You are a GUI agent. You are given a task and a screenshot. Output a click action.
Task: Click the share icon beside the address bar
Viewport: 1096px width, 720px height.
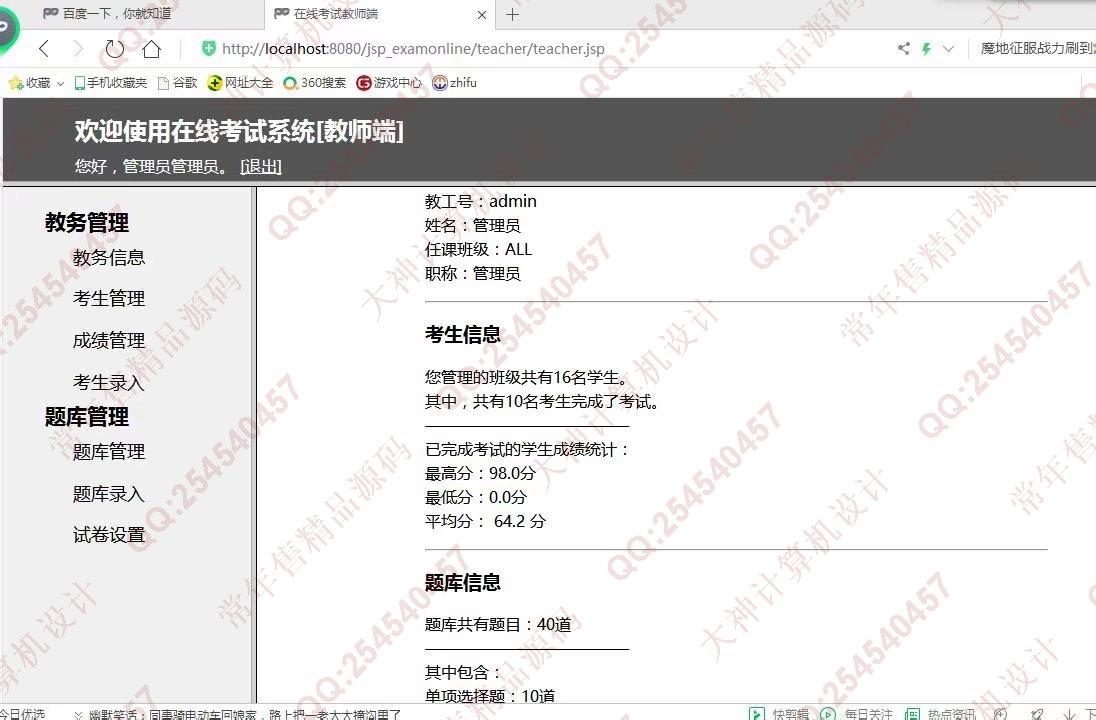904,48
